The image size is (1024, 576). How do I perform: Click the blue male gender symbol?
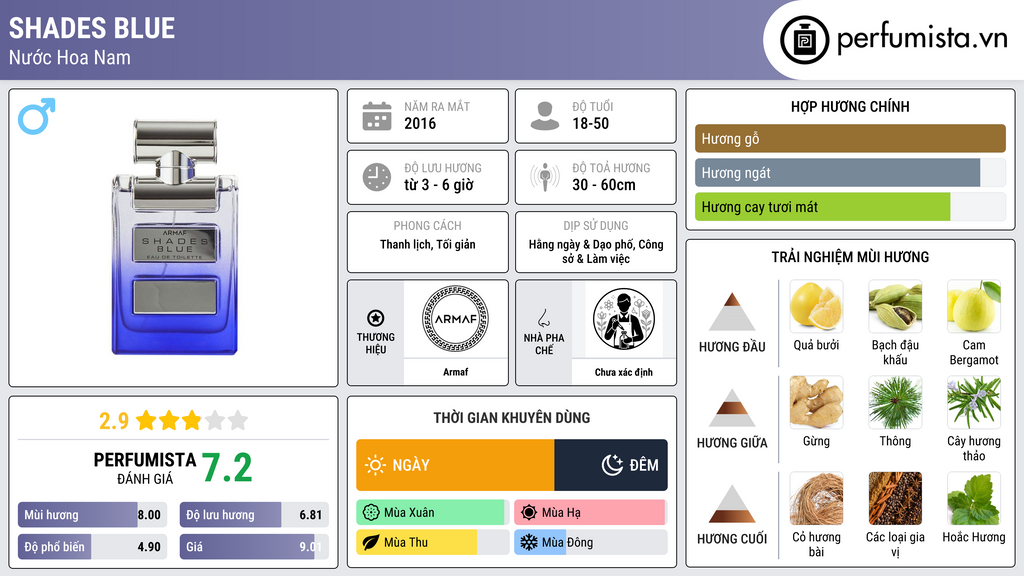tap(37, 116)
